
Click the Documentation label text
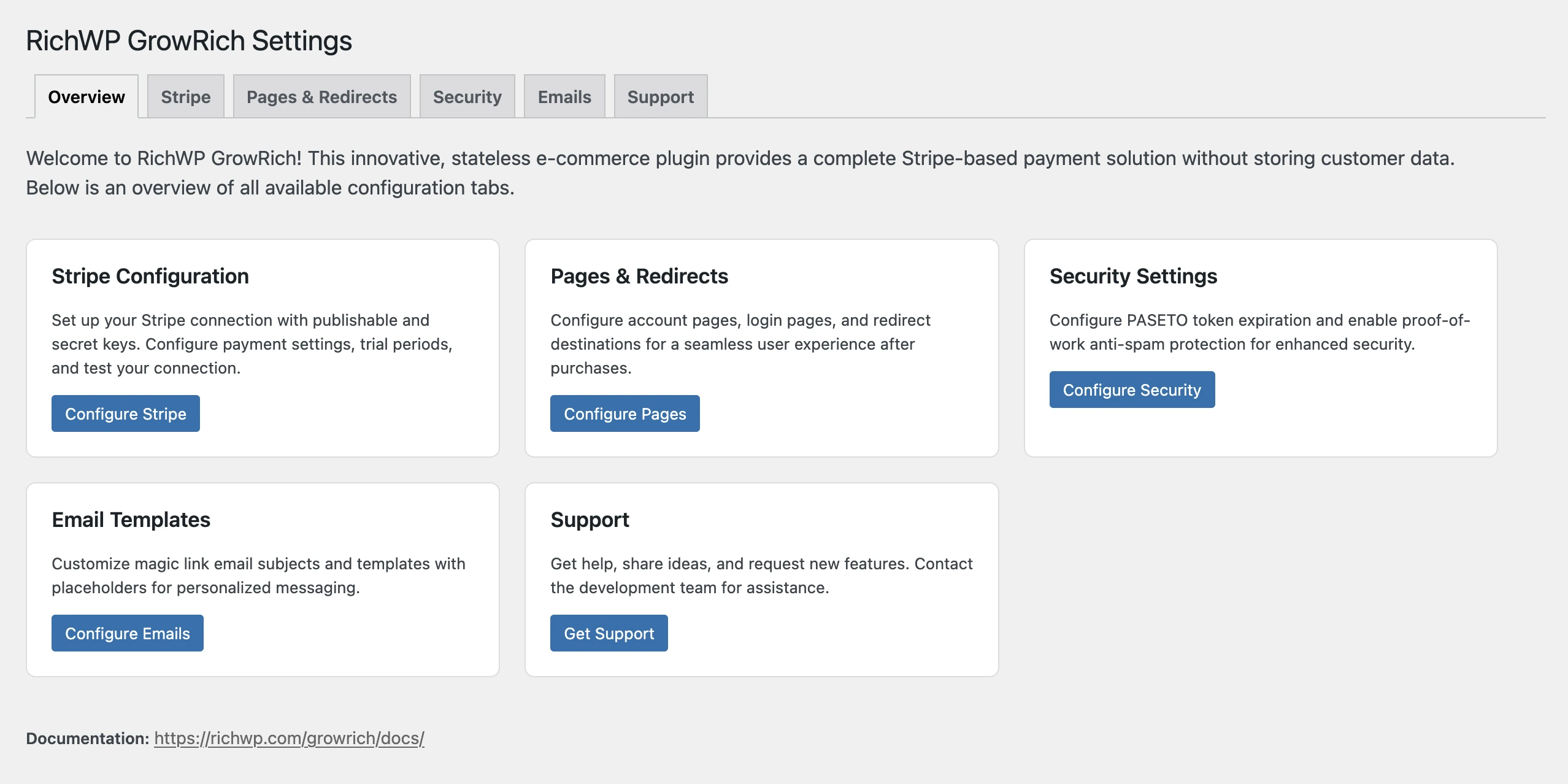(x=87, y=738)
